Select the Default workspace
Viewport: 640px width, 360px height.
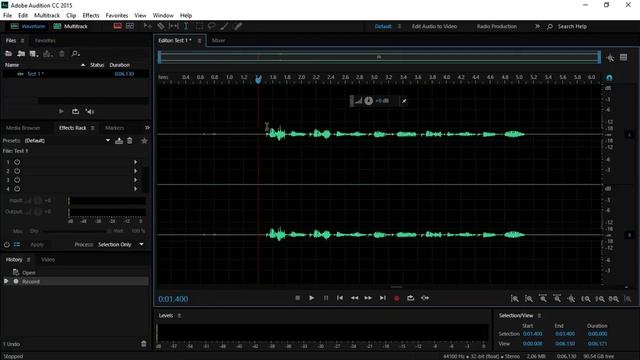click(x=383, y=26)
